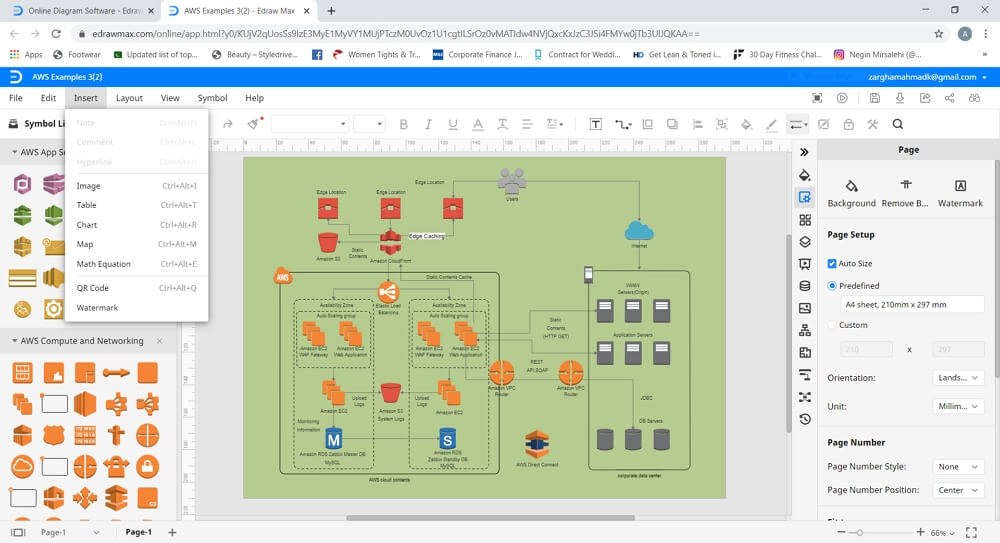The height and width of the screenshot is (543, 1000).
Task: Collapse AWS Compute and Networking section
Action: pos(15,341)
